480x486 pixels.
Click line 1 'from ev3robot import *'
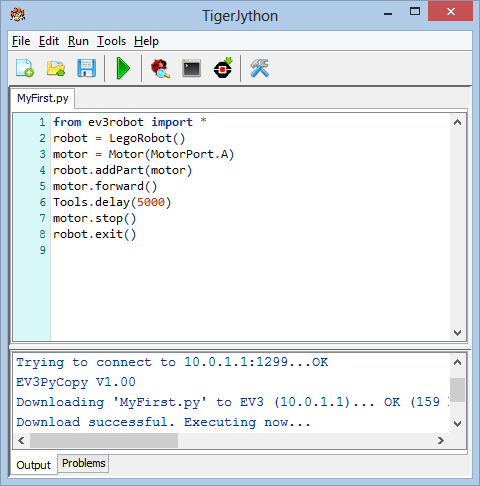point(130,122)
